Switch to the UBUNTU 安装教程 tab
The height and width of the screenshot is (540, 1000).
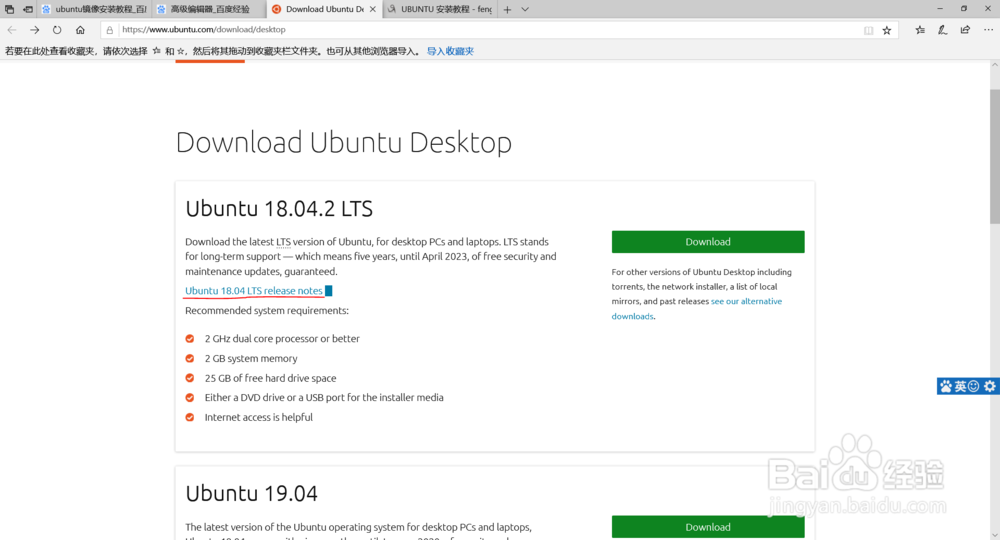[440, 9]
